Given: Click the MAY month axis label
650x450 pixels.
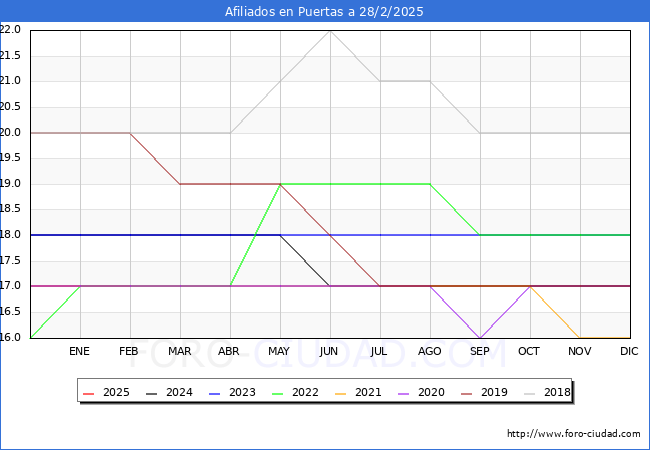Looking at the screenshot, I should (x=279, y=351).
